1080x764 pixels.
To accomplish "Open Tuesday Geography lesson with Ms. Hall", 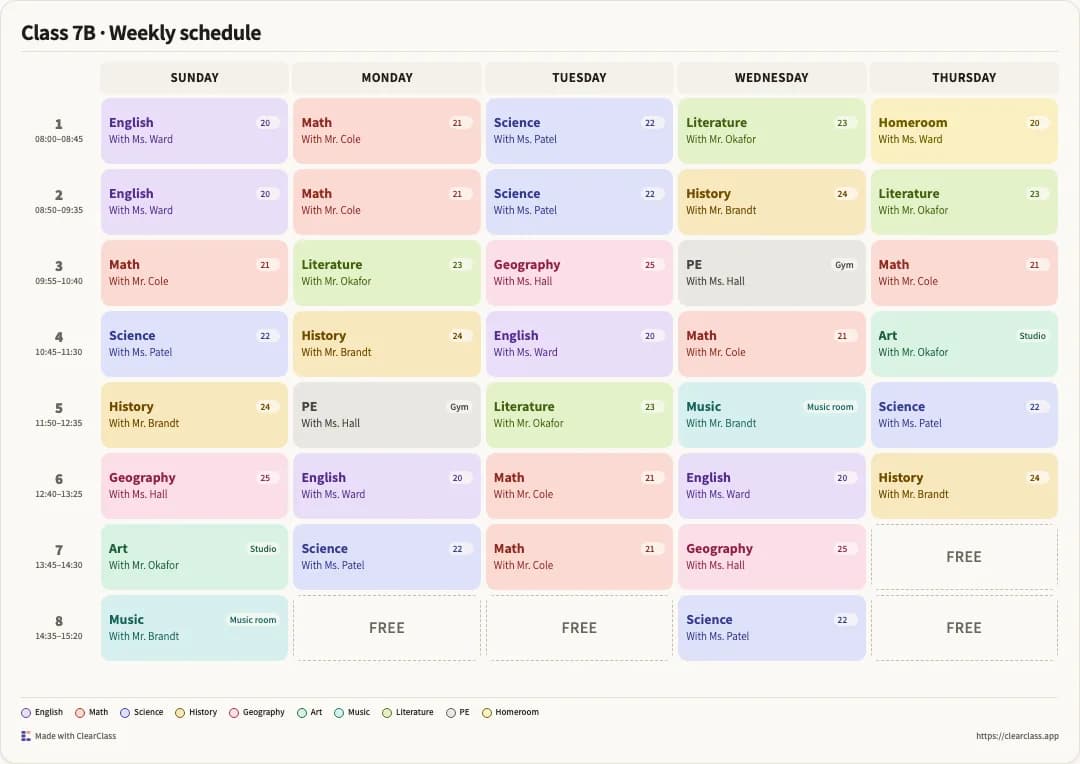I will tap(579, 273).
